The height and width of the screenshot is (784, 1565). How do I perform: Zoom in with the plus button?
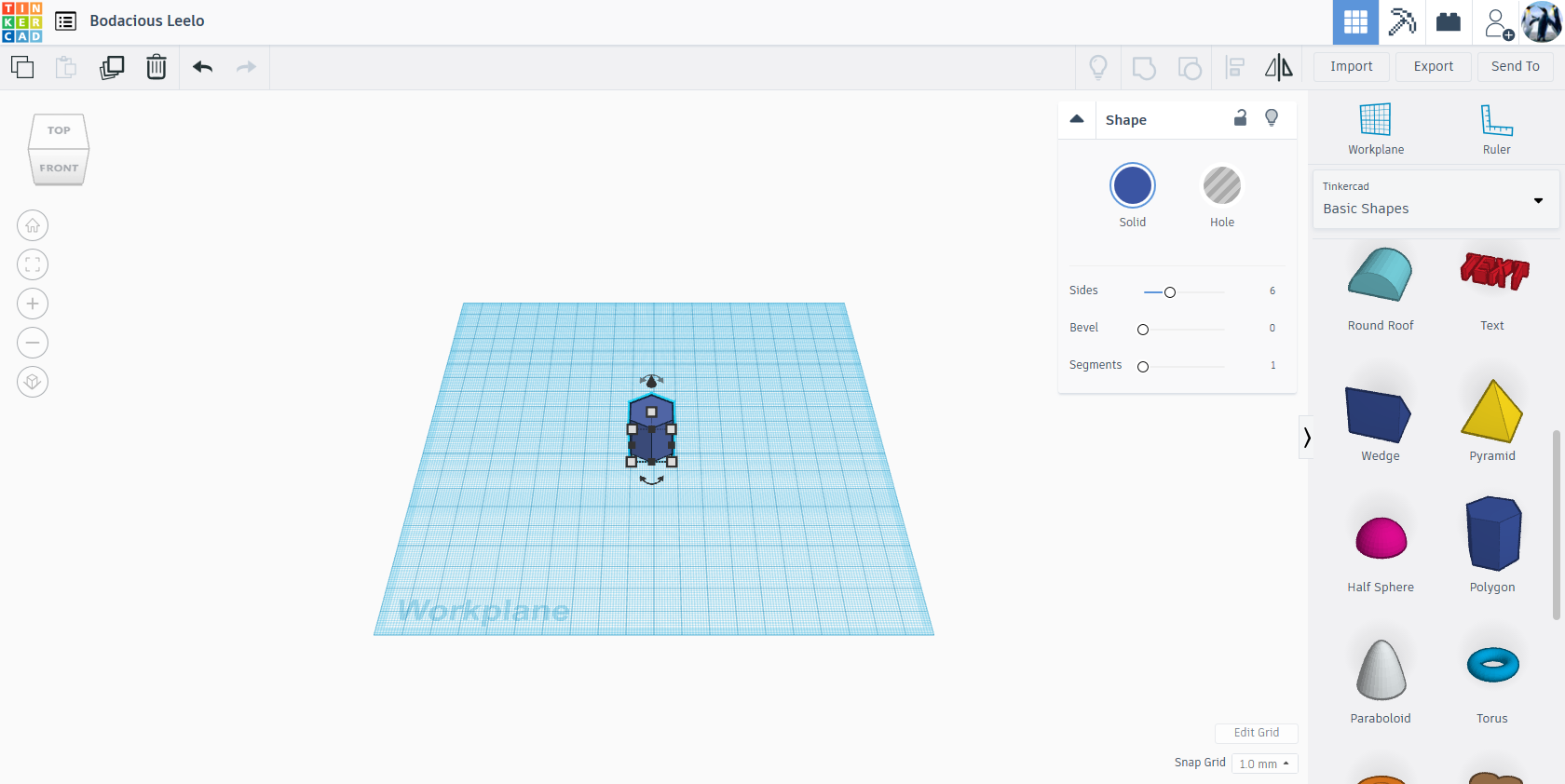click(x=33, y=304)
